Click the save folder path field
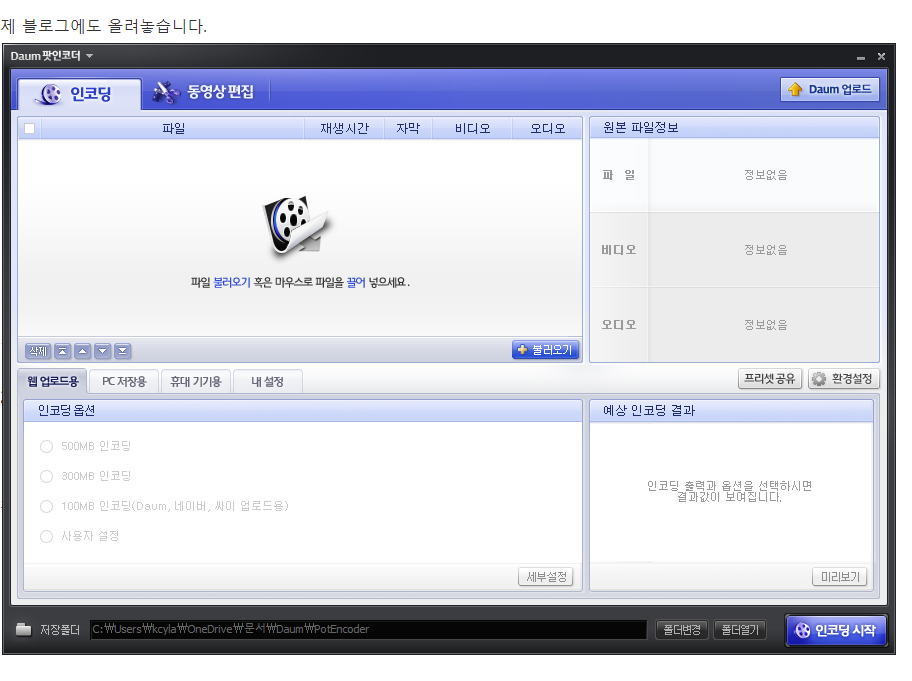The image size is (912, 681). coord(368,630)
